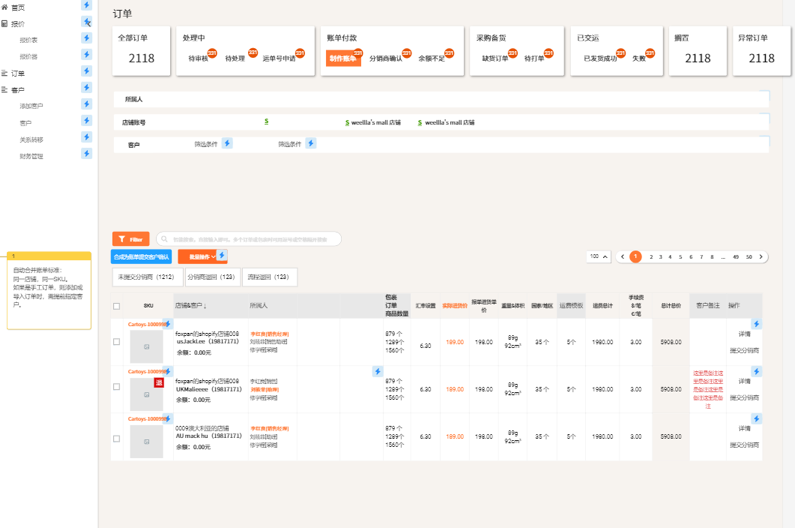This screenshot has height=528, width=795.
Task: Check the first order row checkbox
Action: click(x=117, y=342)
